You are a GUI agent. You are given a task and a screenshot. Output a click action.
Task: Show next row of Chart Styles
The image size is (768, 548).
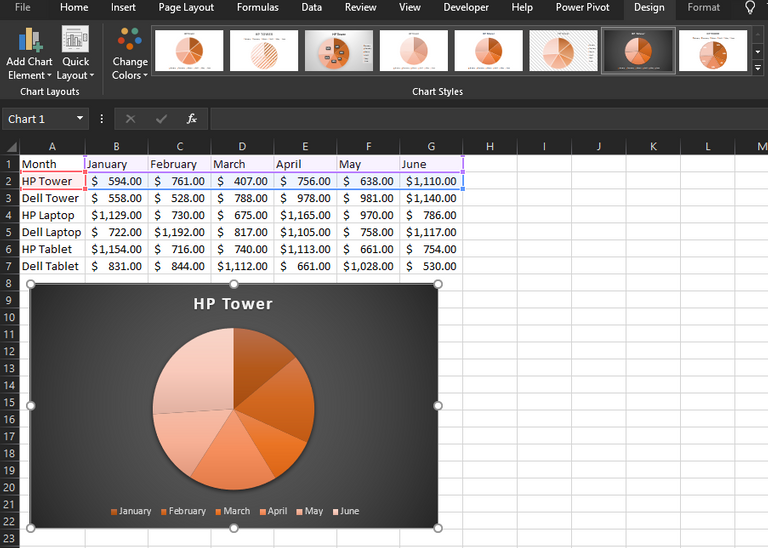pyautogui.click(x=758, y=51)
